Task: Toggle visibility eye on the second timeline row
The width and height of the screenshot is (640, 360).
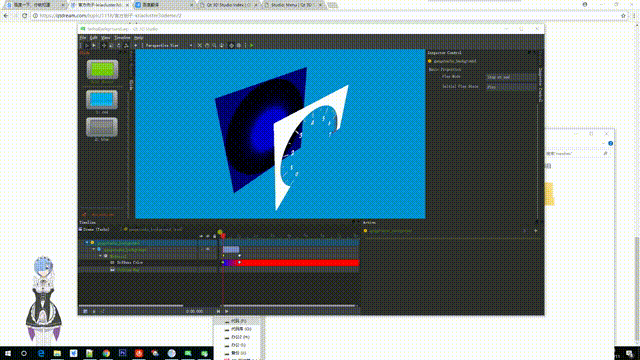Action: point(208,249)
